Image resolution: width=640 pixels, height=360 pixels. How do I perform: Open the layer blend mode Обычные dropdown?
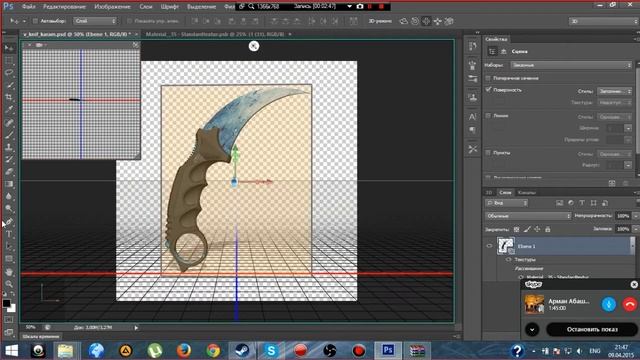(528, 216)
